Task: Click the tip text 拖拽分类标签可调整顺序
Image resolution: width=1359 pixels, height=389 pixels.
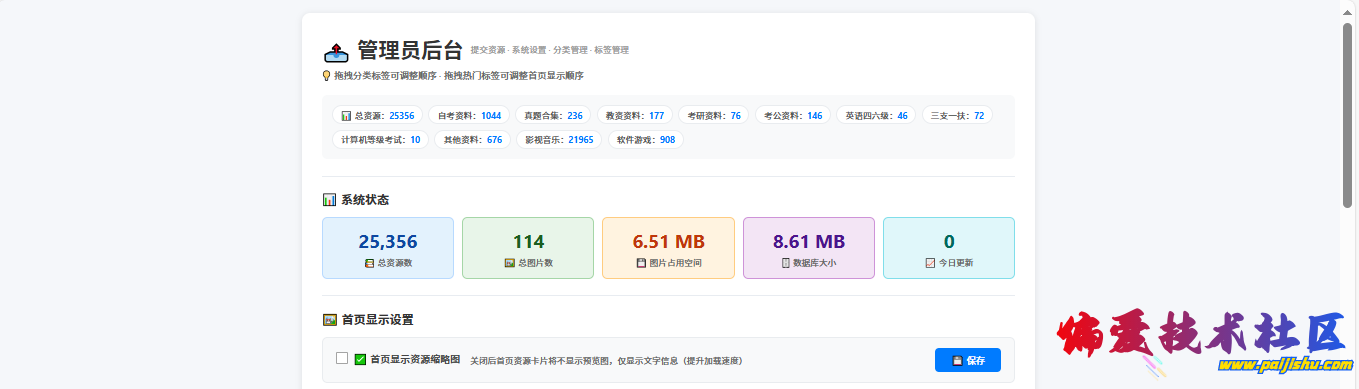Action: click(385, 76)
